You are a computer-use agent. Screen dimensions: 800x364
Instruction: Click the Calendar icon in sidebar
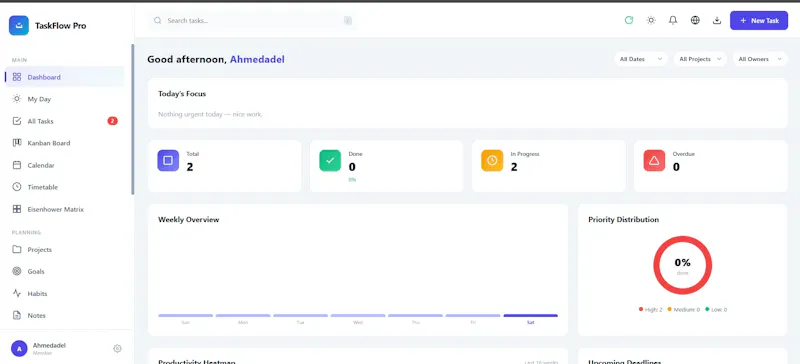tap(17, 165)
